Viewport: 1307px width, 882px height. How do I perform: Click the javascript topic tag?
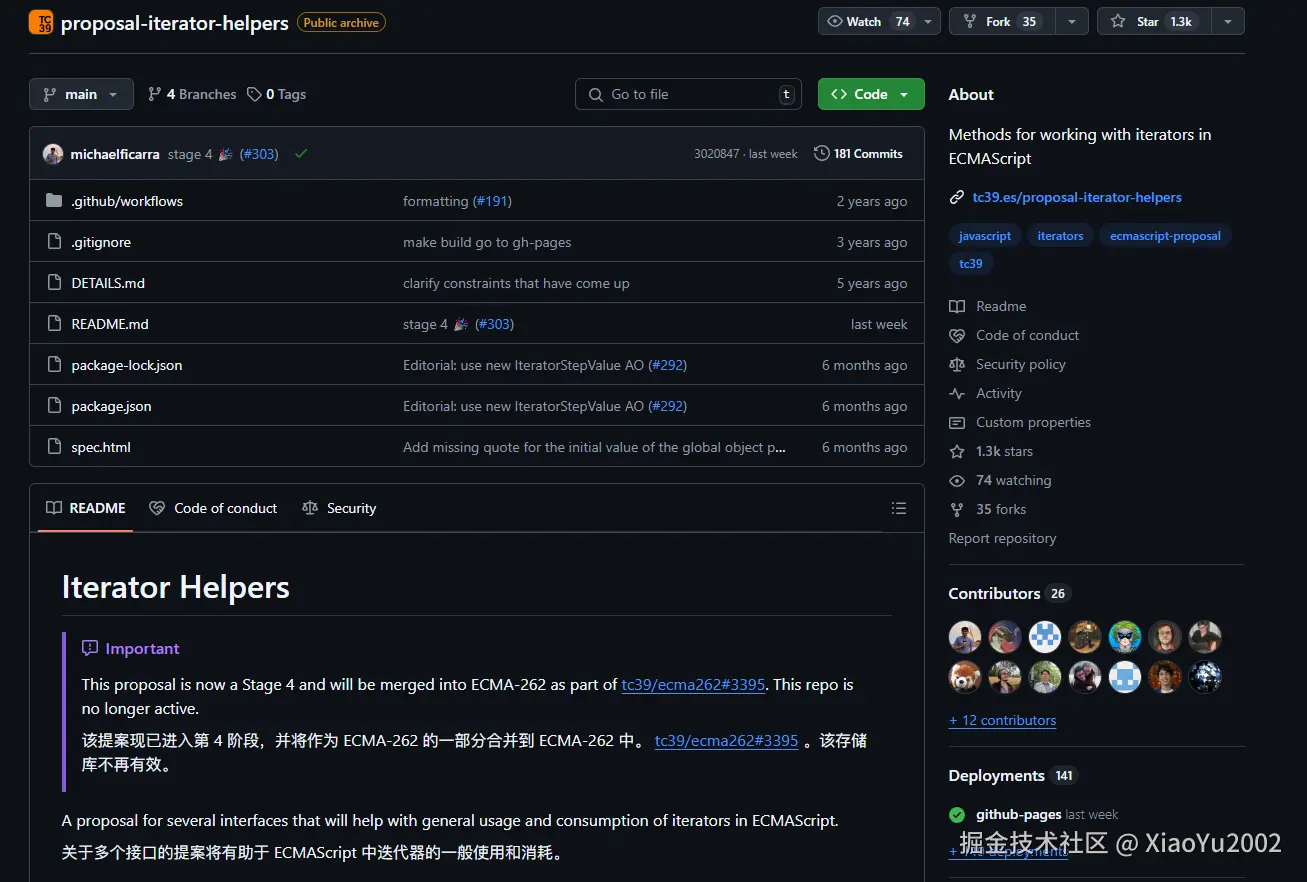pos(985,236)
